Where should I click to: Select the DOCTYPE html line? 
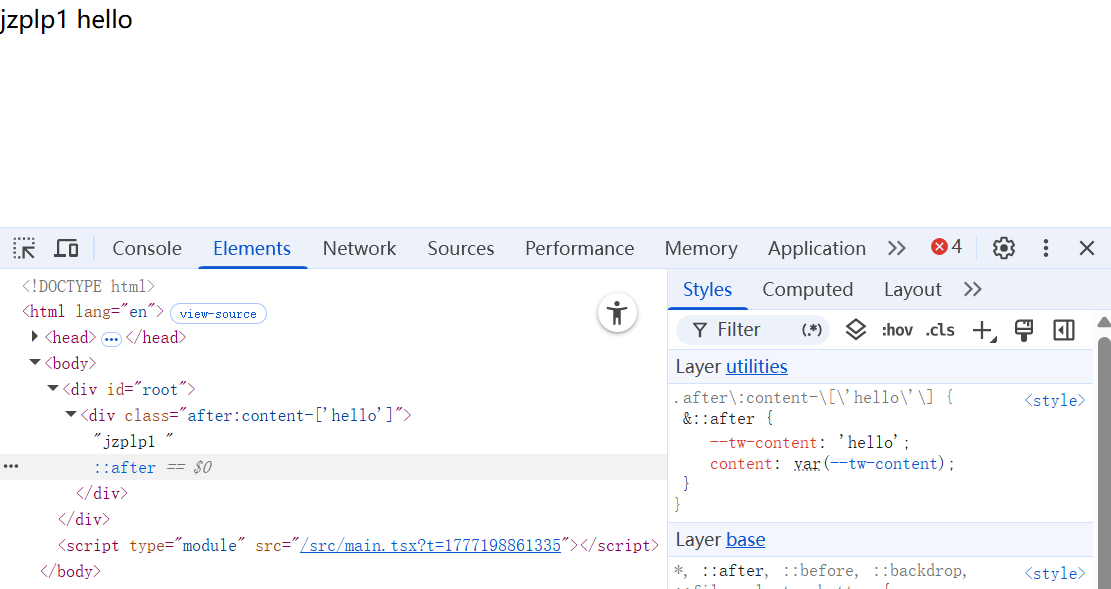pyautogui.click(x=89, y=286)
